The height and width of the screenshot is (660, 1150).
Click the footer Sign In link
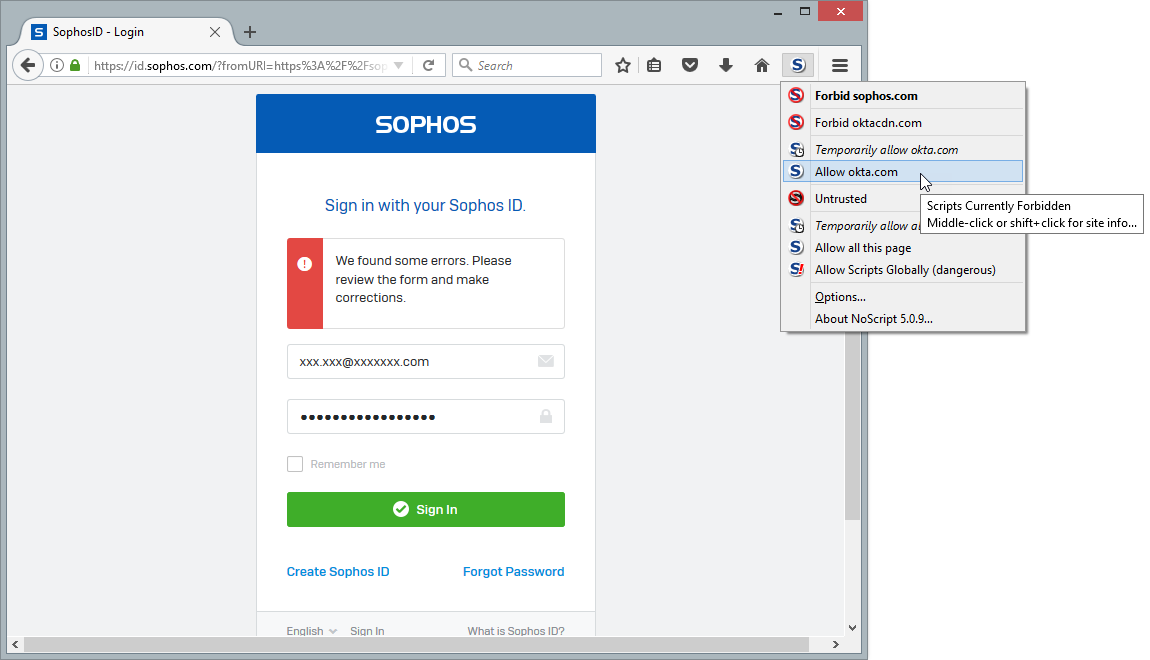[367, 631]
